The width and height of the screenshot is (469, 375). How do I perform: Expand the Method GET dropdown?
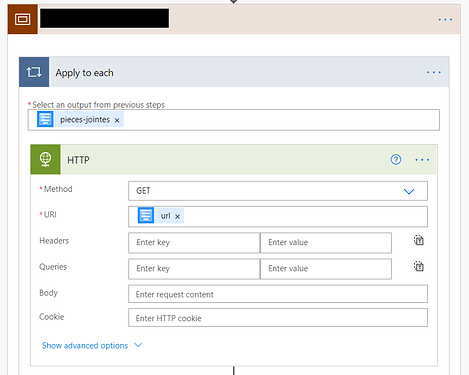(409, 191)
